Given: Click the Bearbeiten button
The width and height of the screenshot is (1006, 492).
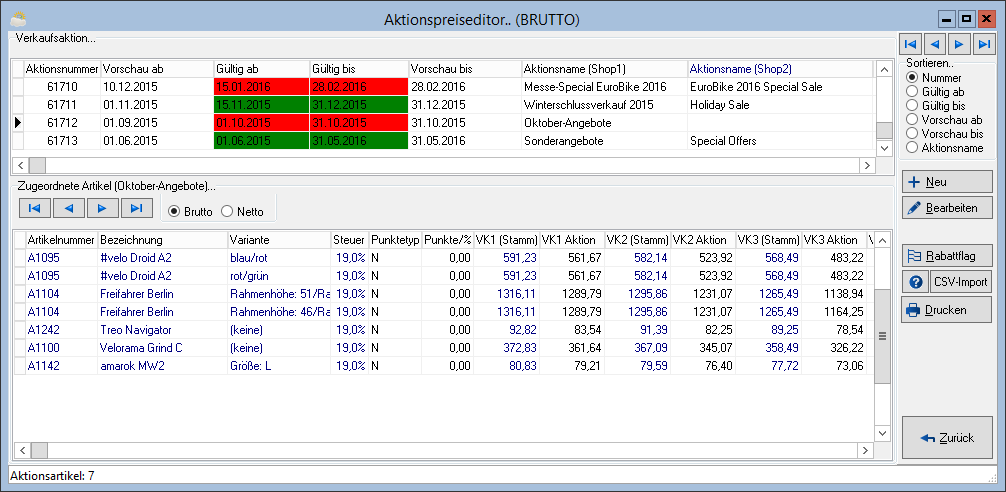Looking at the screenshot, I should click(947, 208).
